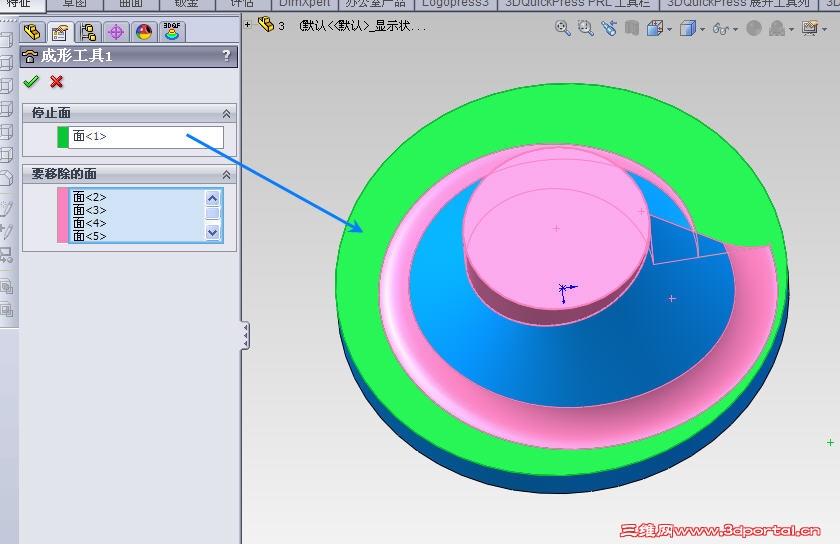This screenshot has width=840, height=544.
Task: Switch to the PropertyManager tab
Action: point(59,32)
